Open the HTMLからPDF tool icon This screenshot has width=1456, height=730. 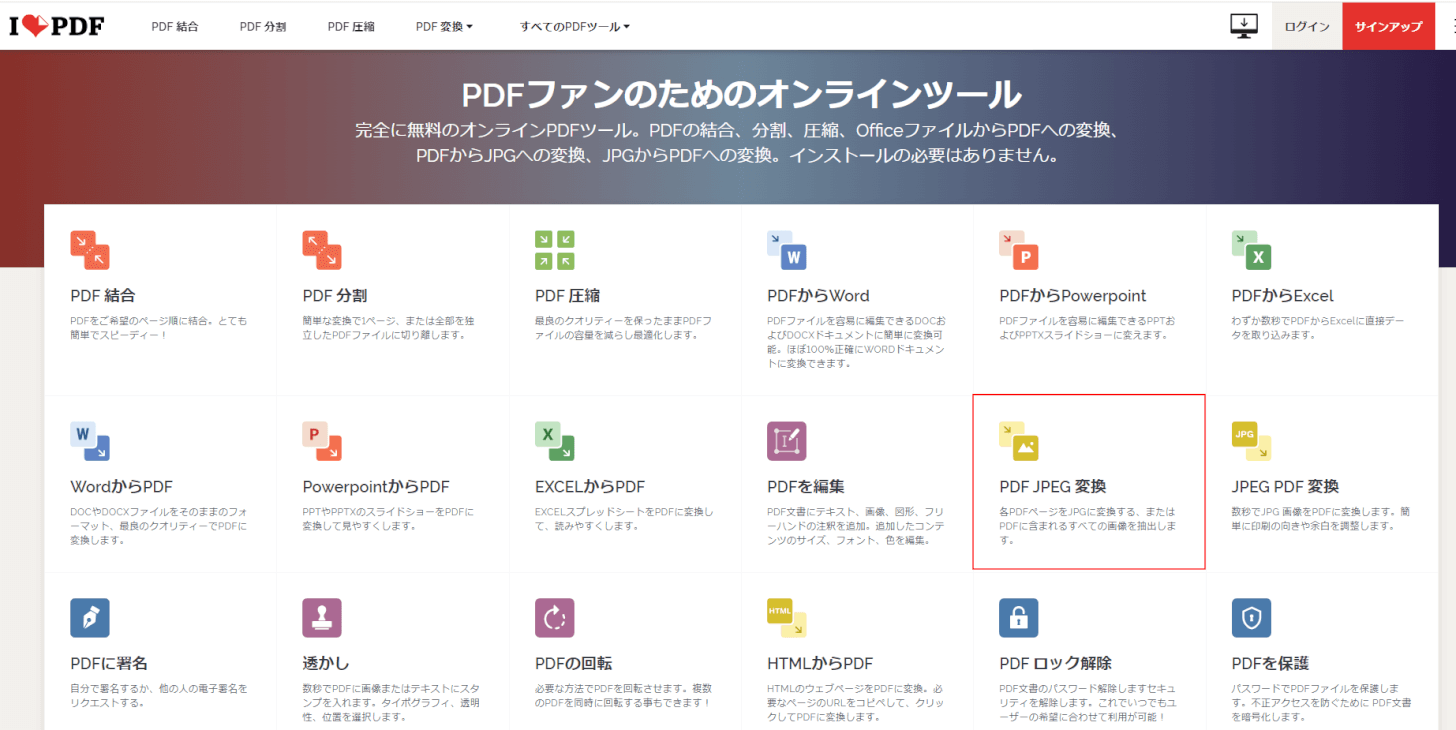pos(787,618)
